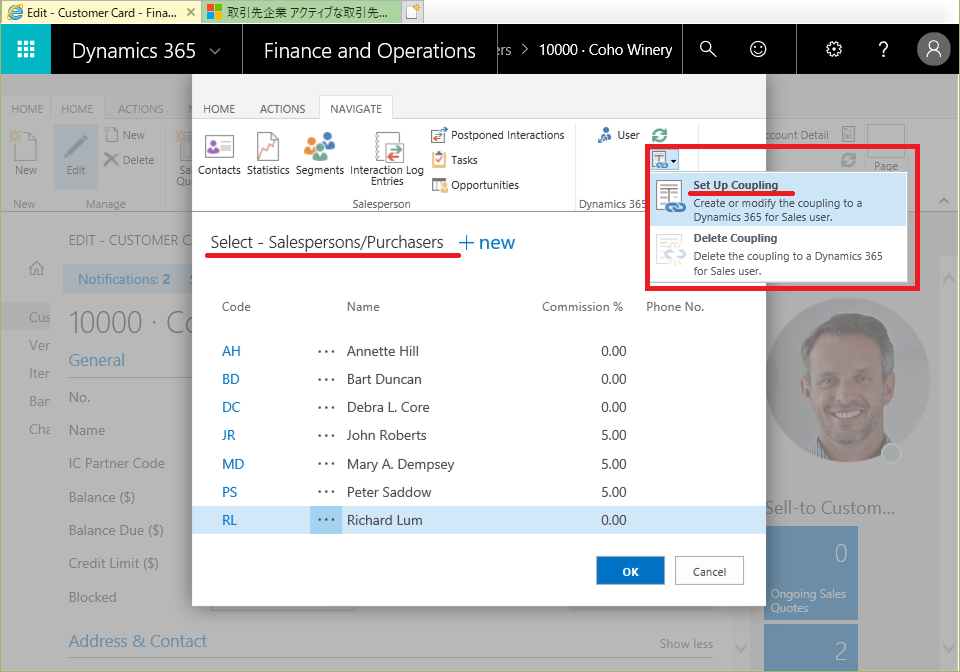
Task: Choose Delete Coupling menu entry
Action: pyautogui.click(x=778, y=254)
